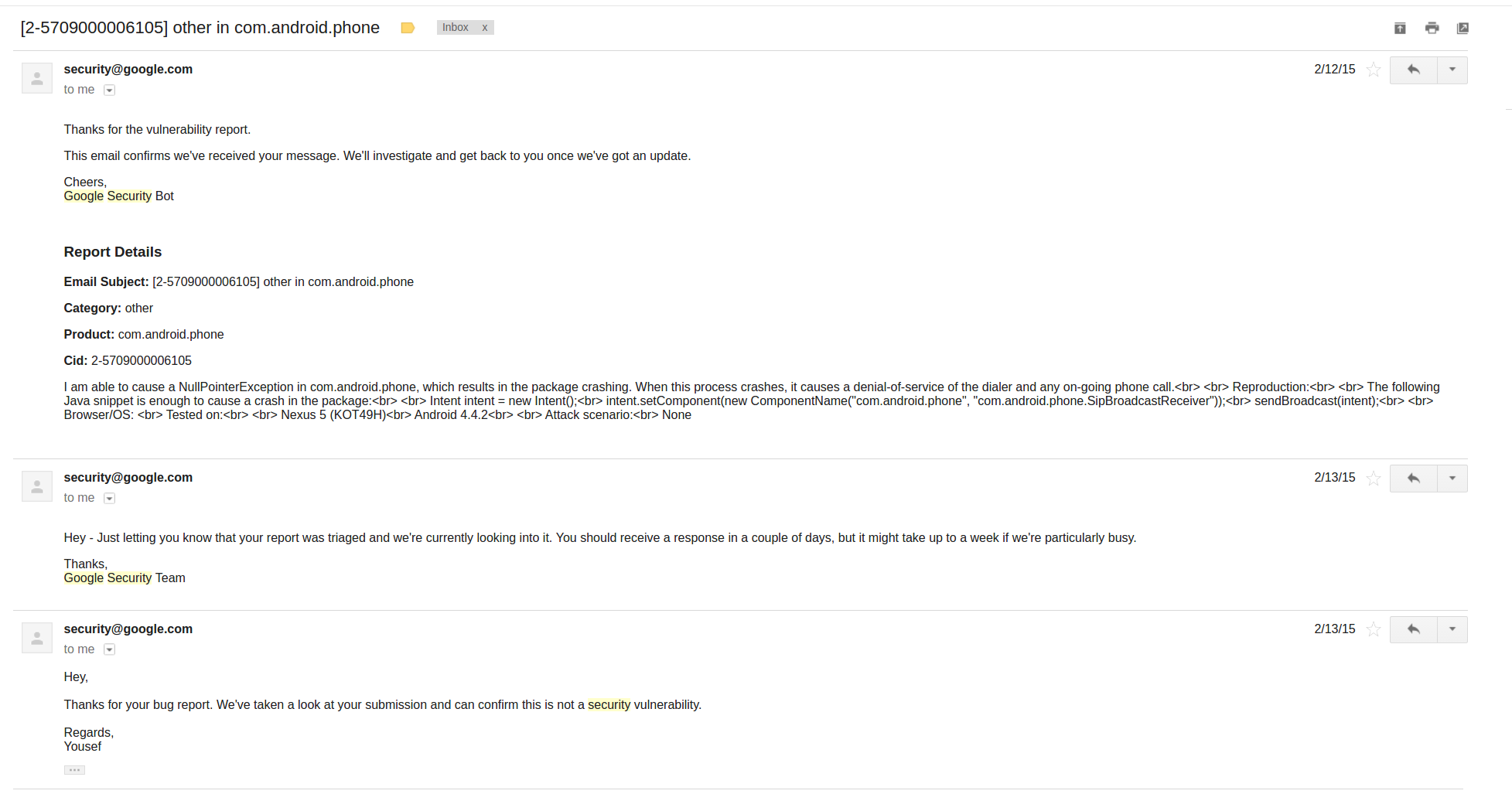Viewport: 1512px width, 794px height.
Task: Show trimmed content in the last message
Action: pyautogui.click(x=74, y=770)
